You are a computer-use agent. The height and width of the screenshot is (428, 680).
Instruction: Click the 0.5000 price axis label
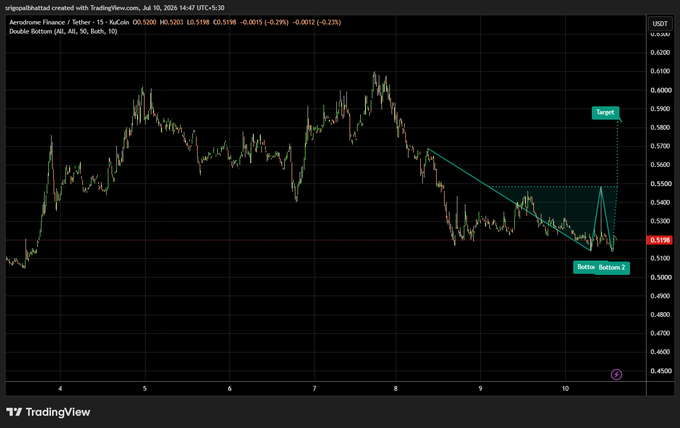[x=660, y=277]
